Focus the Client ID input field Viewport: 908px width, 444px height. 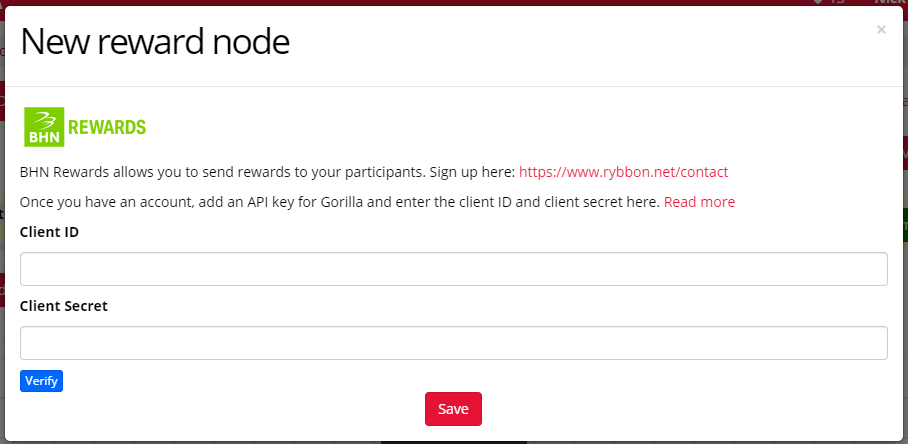click(x=453, y=269)
